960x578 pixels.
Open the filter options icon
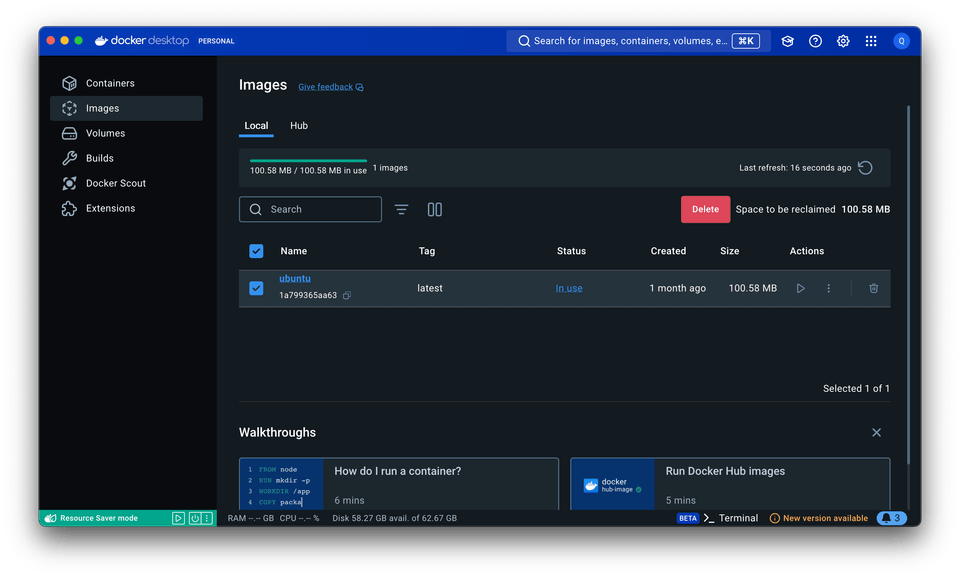402,209
